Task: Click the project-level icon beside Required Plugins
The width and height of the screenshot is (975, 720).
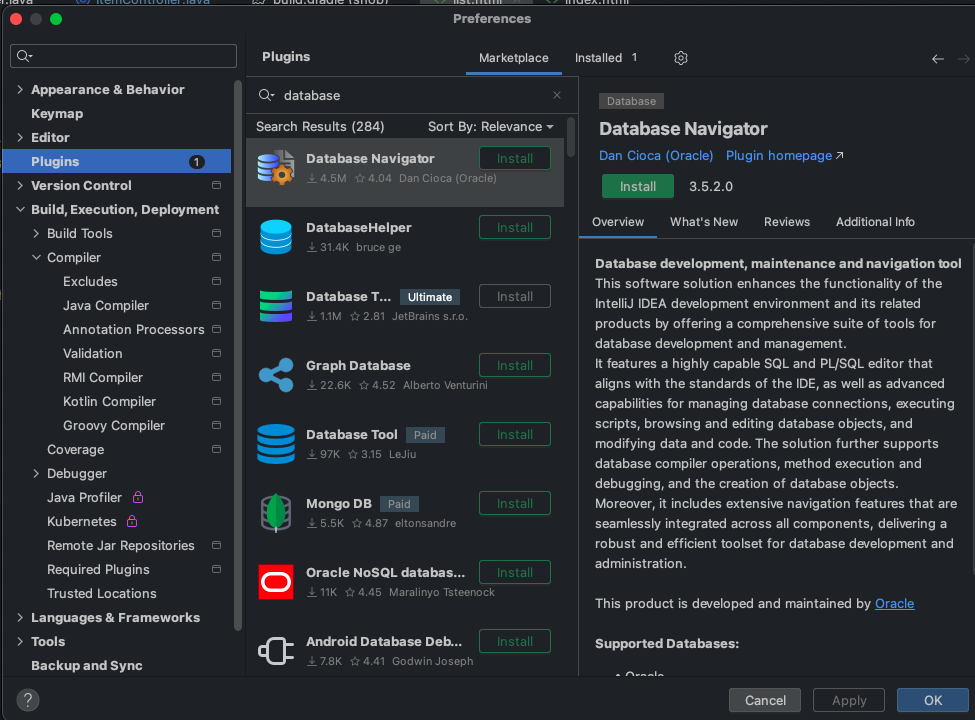Action: click(216, 569)
